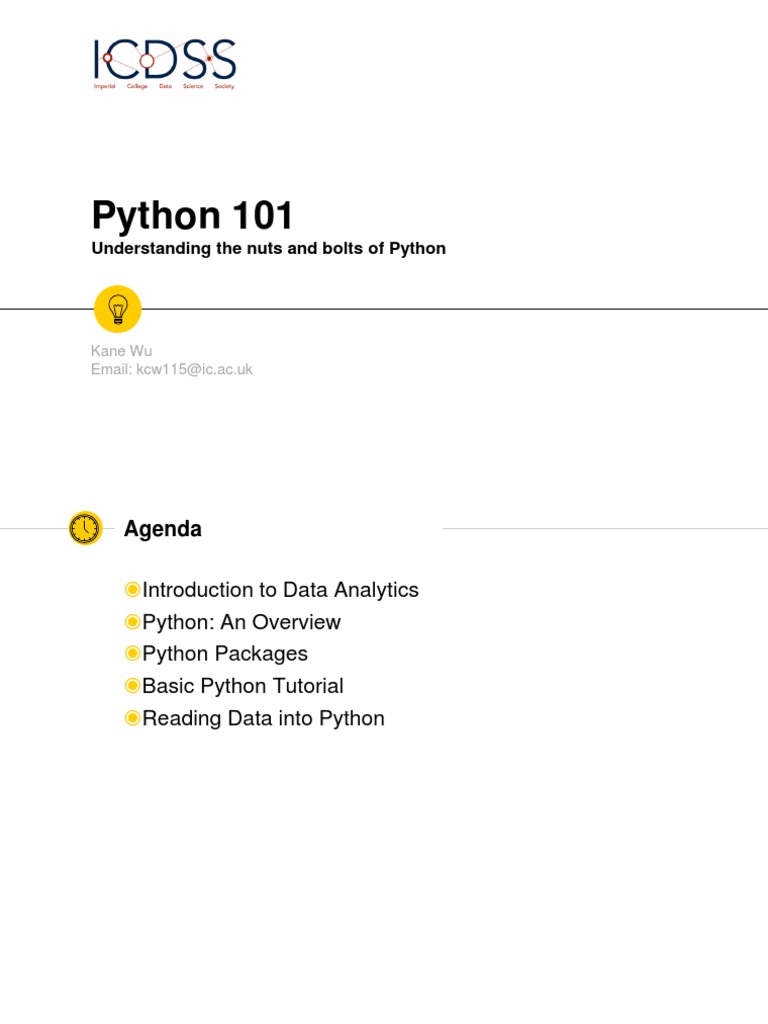This screenshot has width=768, height=1024.
Task: Select the Introduction to Data Analytics item
Action: point(280,590)
